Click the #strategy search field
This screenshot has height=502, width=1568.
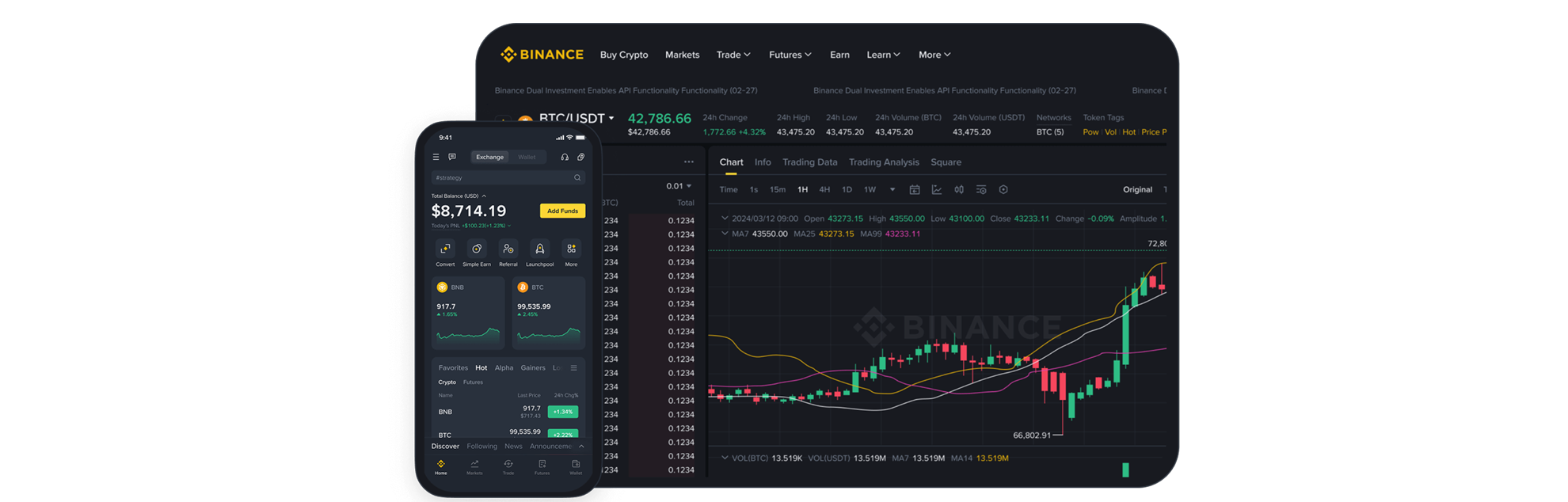[x=508, y=178]
